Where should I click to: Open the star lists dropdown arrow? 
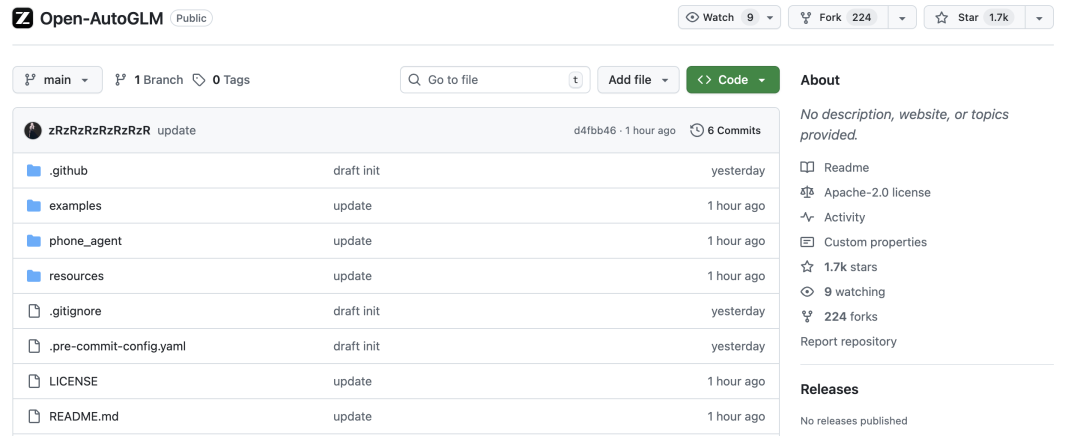point(1040,18)
